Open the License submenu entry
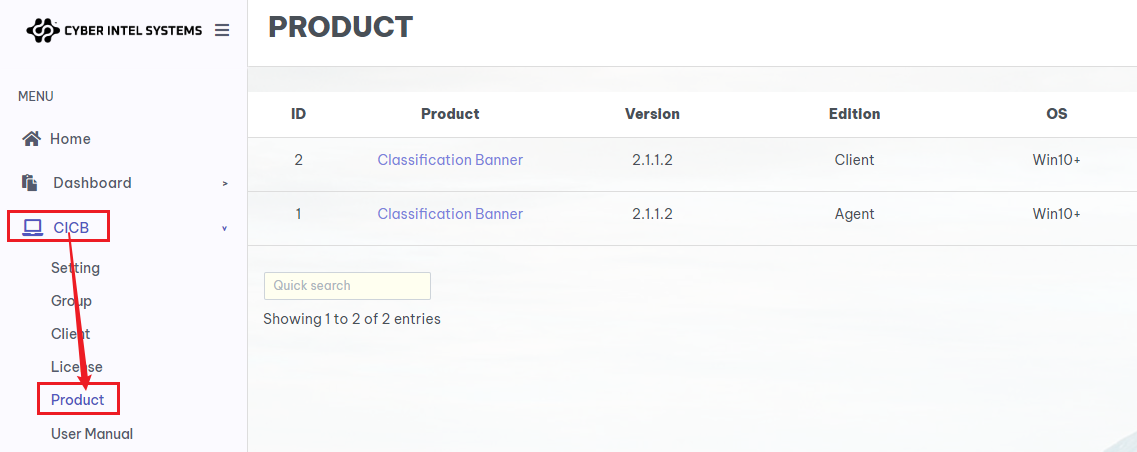Image resolution: width=1137 pixels, height=452 pixels. (77, 366)
